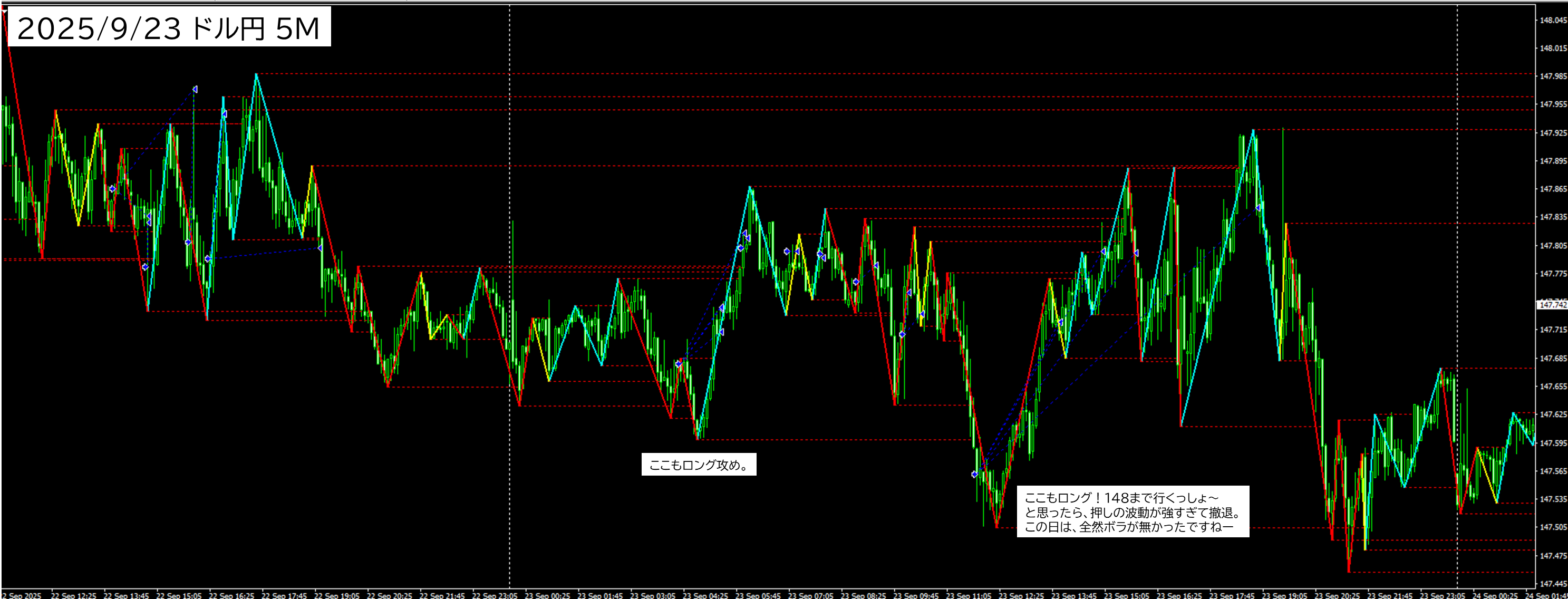The image size is (1568, 599).
Task: Click the 147.445 price scale label
Action: 1553,584
